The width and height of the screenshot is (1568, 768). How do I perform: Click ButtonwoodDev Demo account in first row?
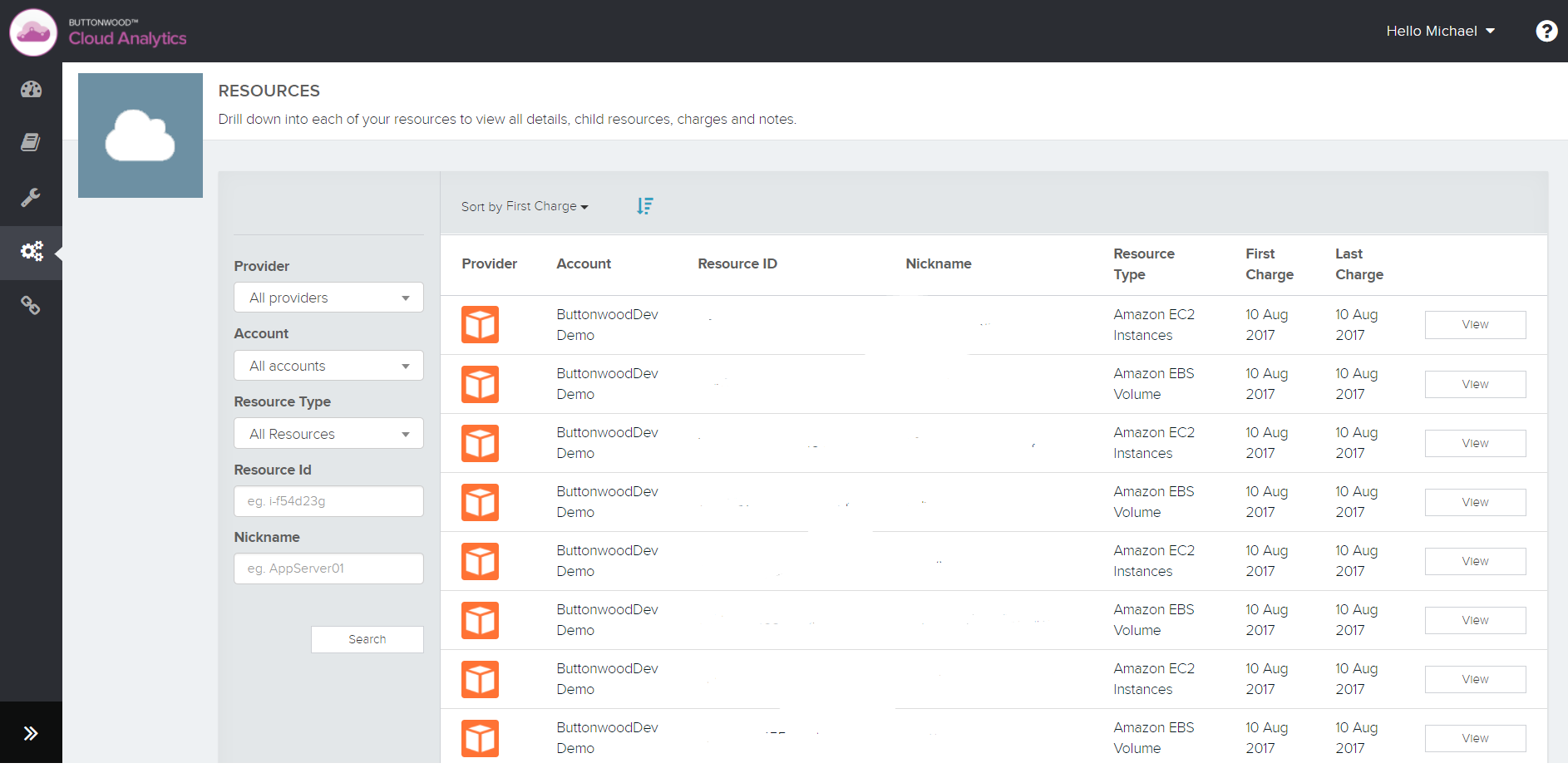(x=607, y=324)
